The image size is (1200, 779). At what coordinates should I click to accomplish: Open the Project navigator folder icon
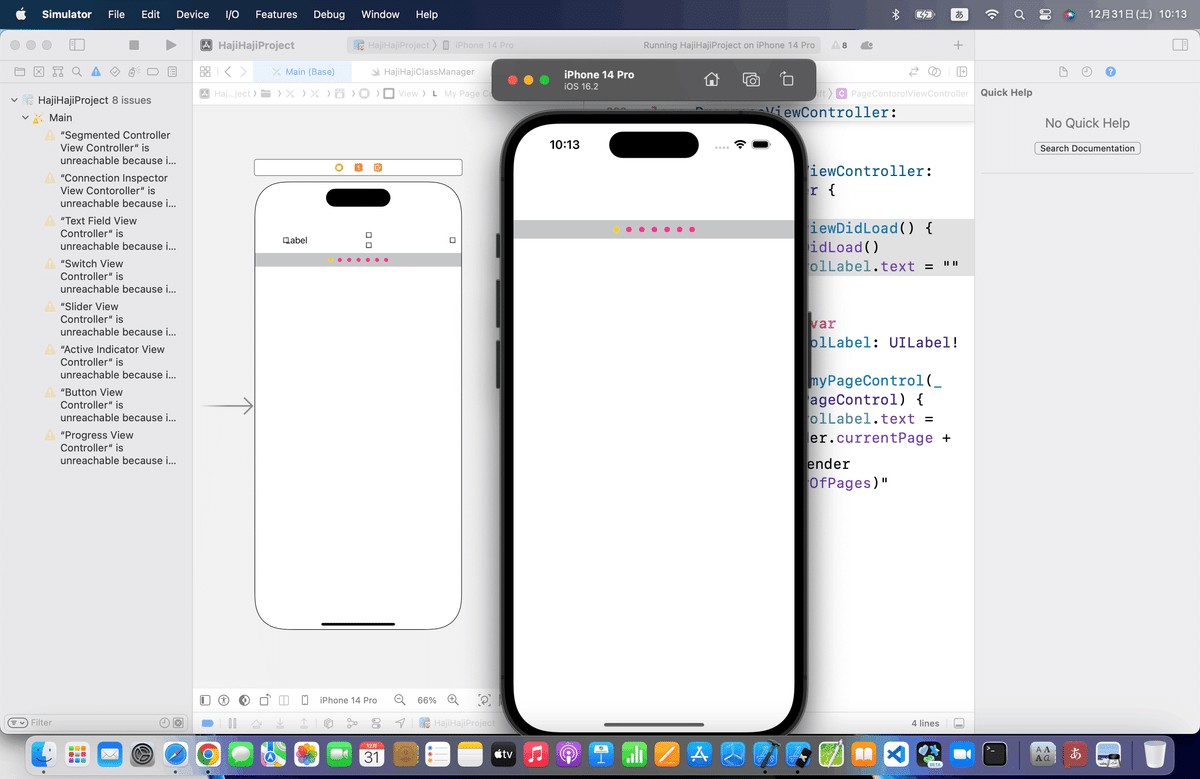tap(20, 72)
